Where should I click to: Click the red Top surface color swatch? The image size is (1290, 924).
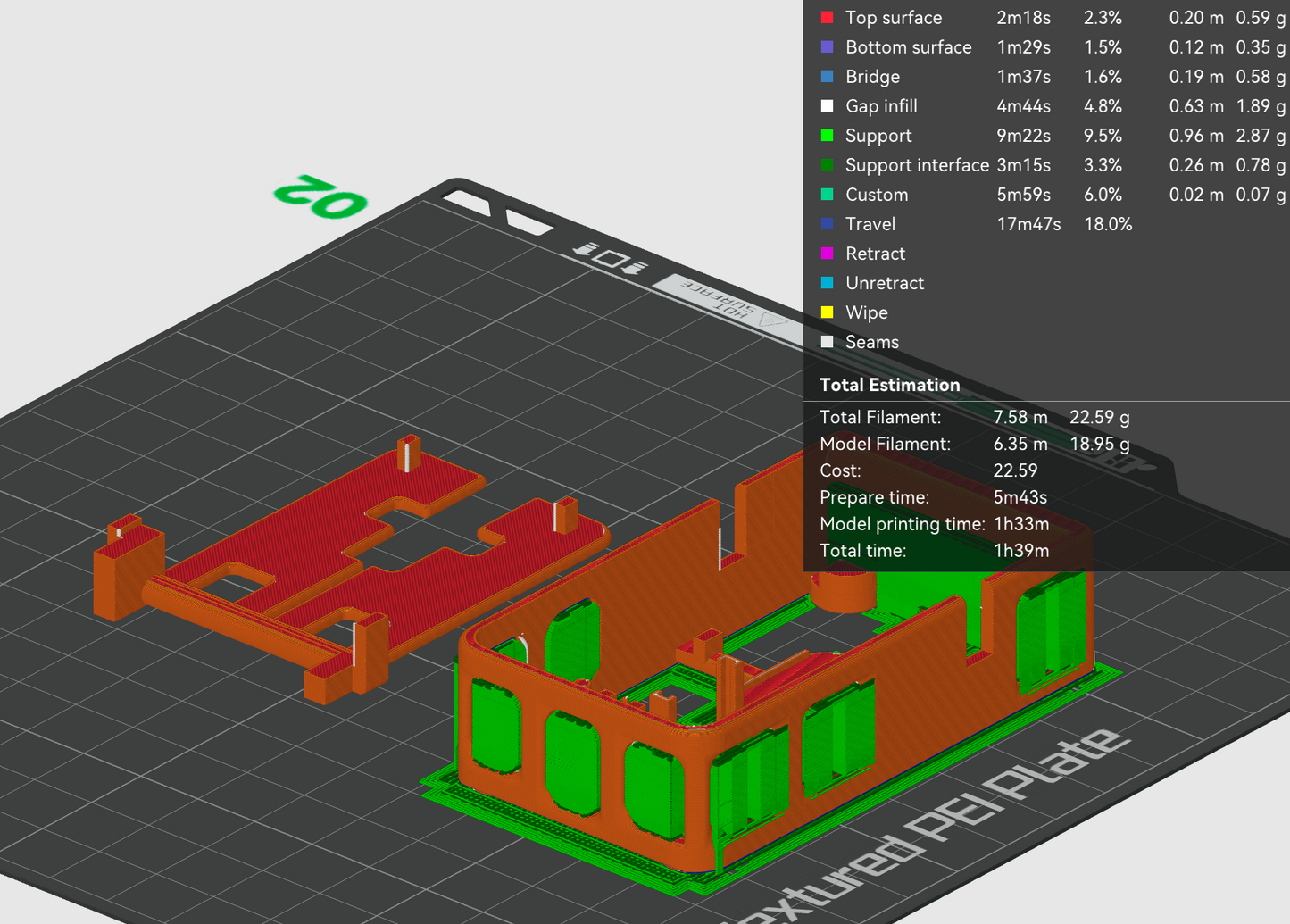point(827,17)
